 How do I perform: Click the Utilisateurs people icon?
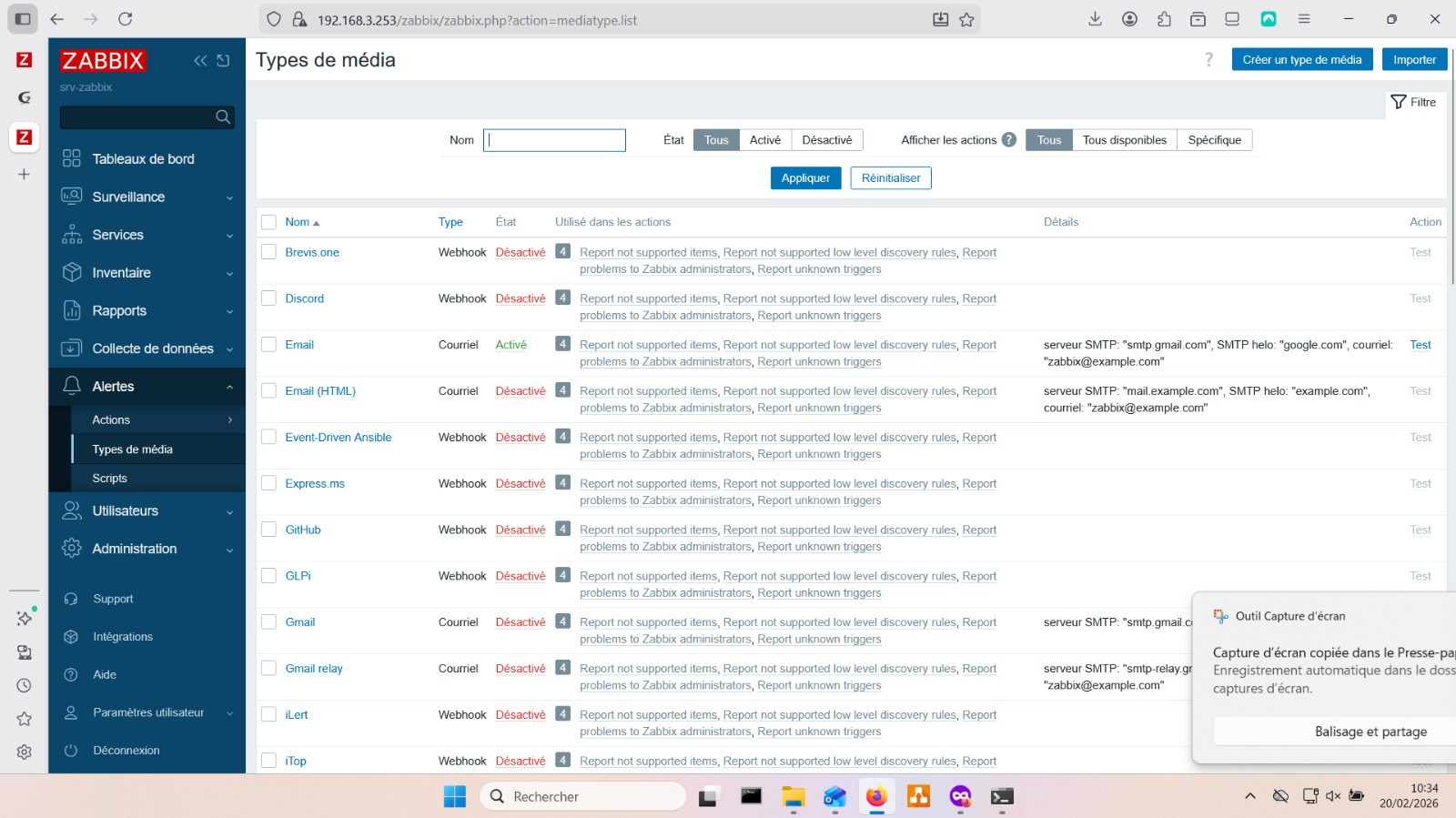pos(72,511)
